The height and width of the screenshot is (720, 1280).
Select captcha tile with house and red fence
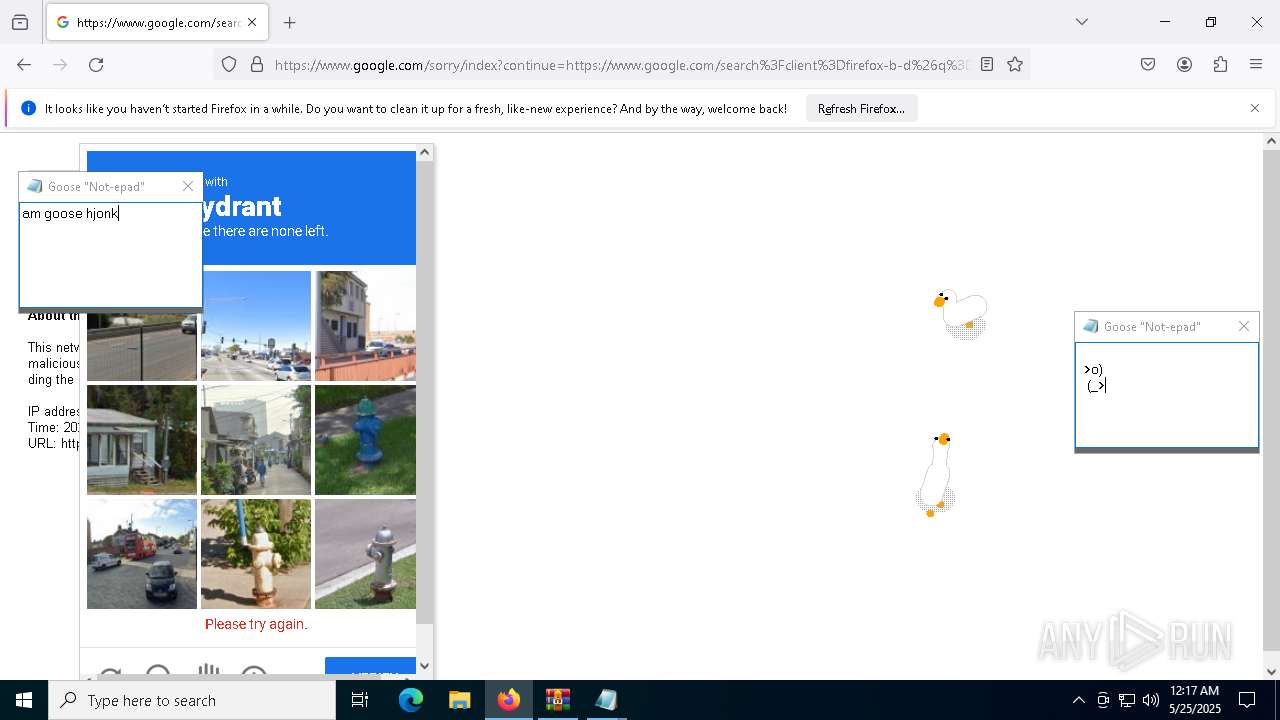click(365, 326)
